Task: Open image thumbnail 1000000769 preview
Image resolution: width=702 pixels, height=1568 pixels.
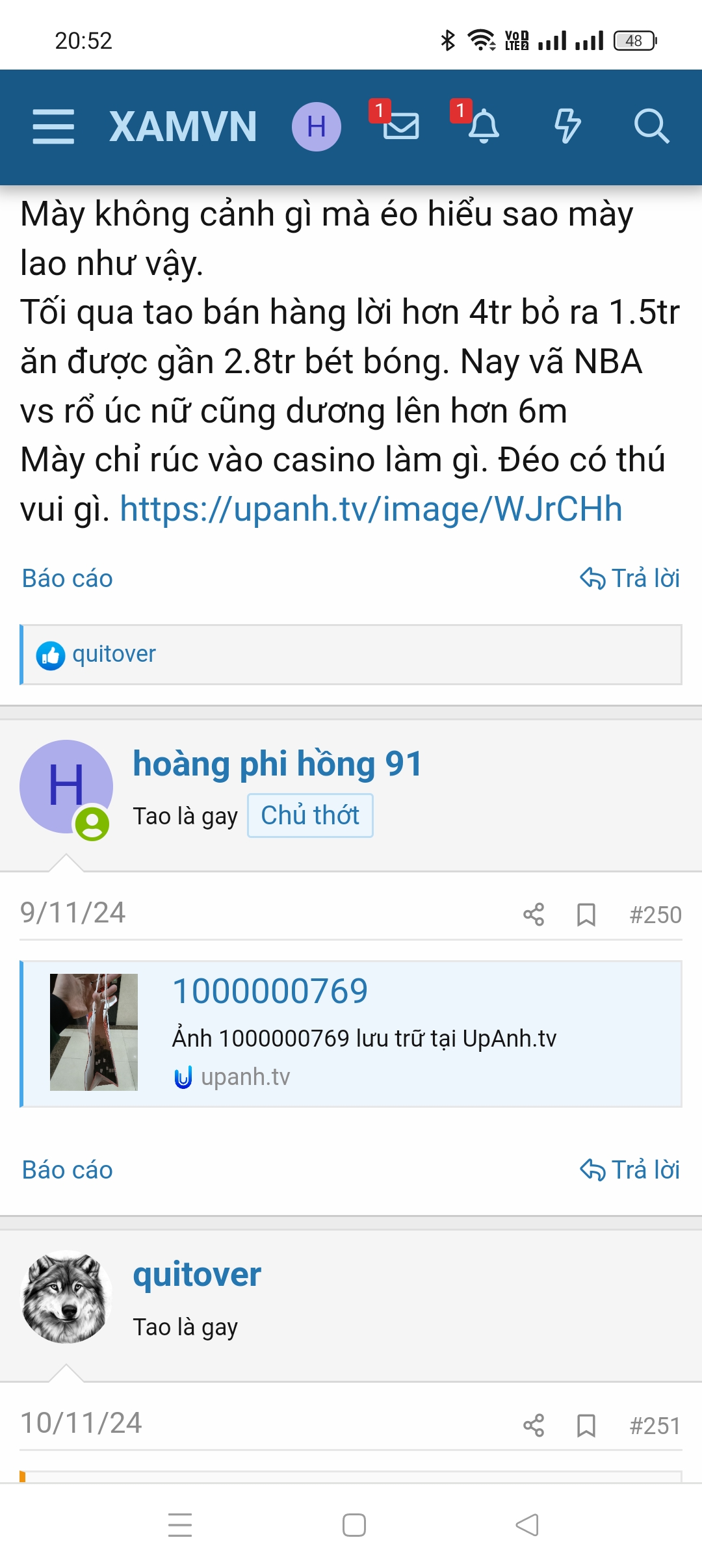Action: [x=94, y=1032]
